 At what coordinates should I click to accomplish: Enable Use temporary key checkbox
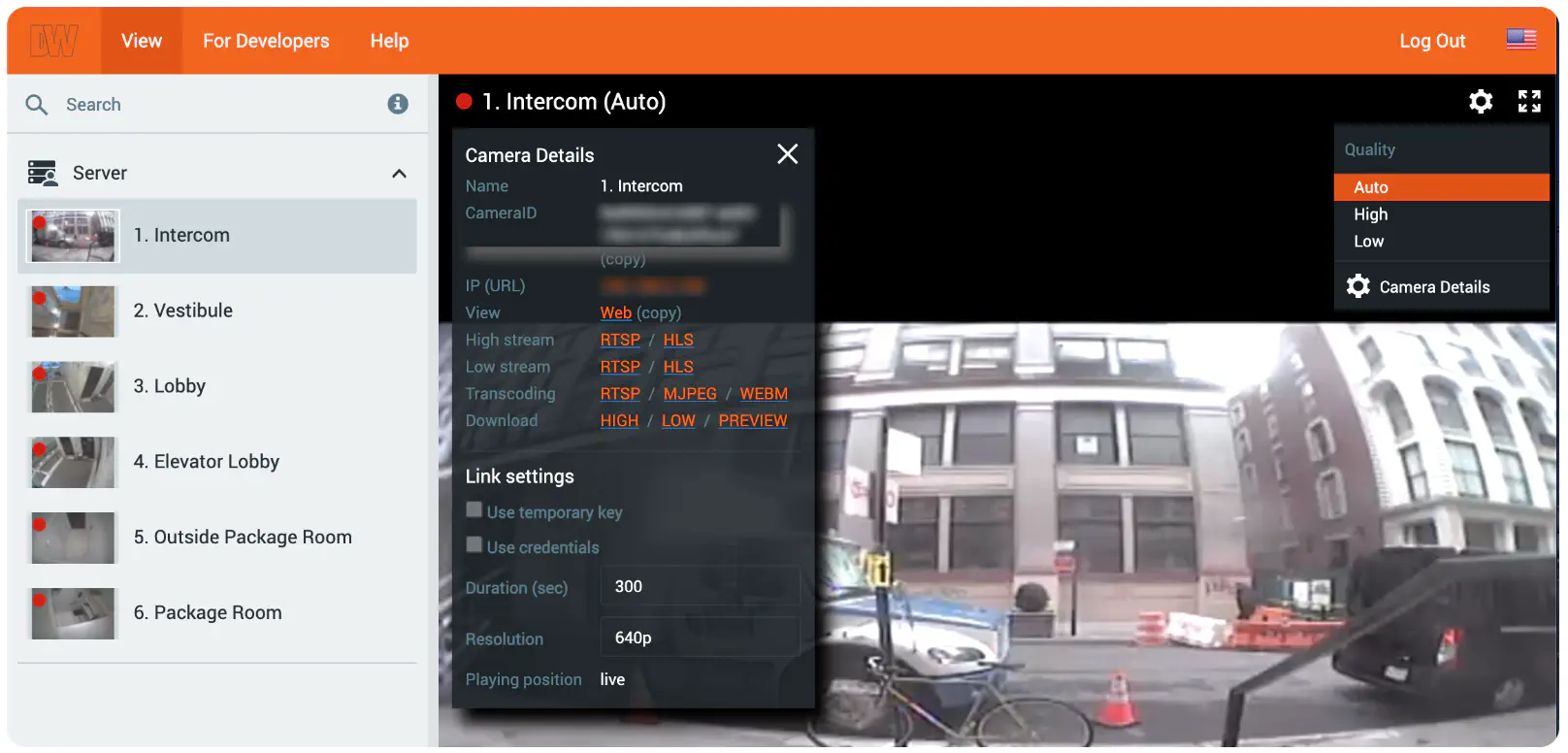[x=474, y=509]
